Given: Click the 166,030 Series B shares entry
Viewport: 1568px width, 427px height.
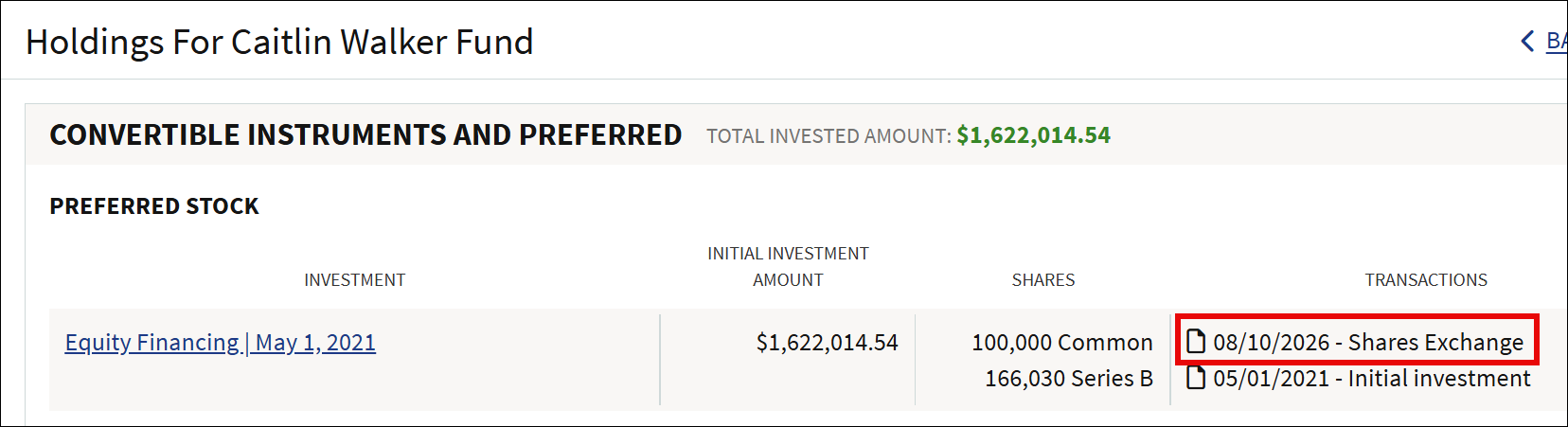Looking at the screenshot, I should click(x=1069, y=378).
